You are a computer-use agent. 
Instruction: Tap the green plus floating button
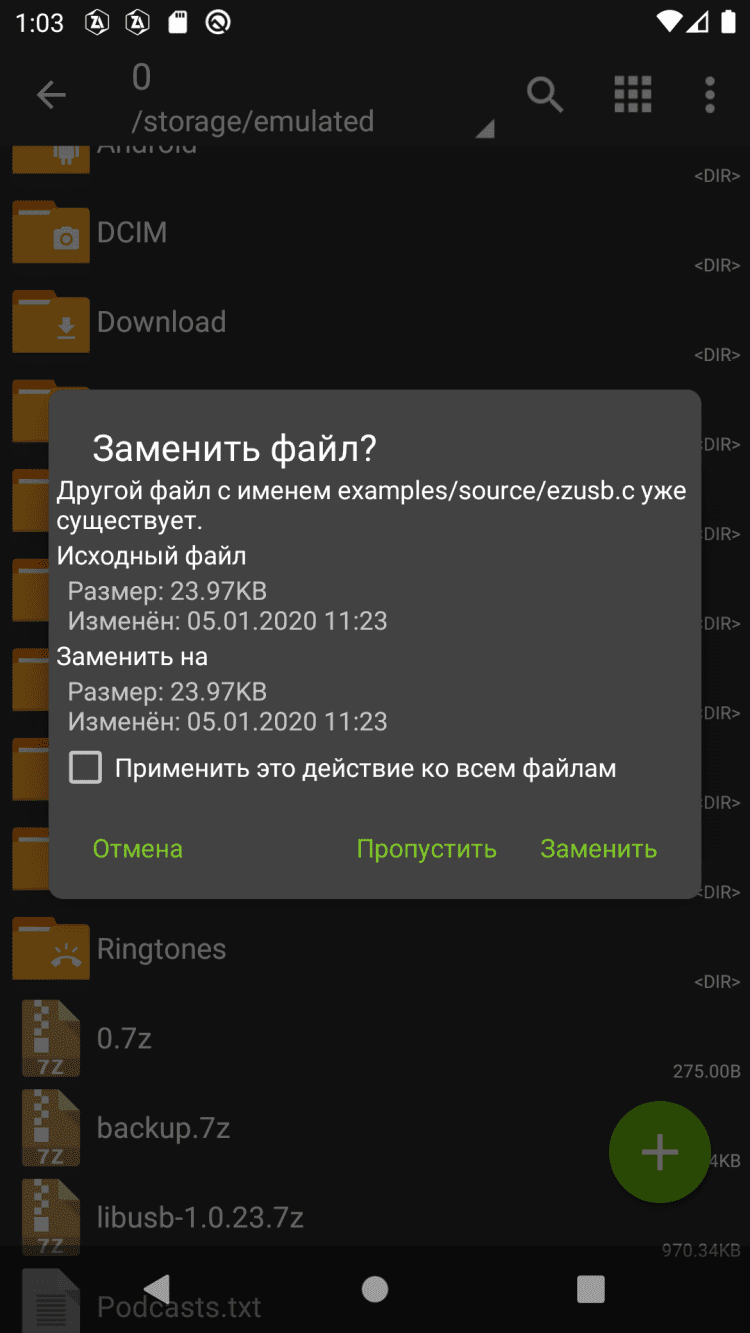[660, 1152]
